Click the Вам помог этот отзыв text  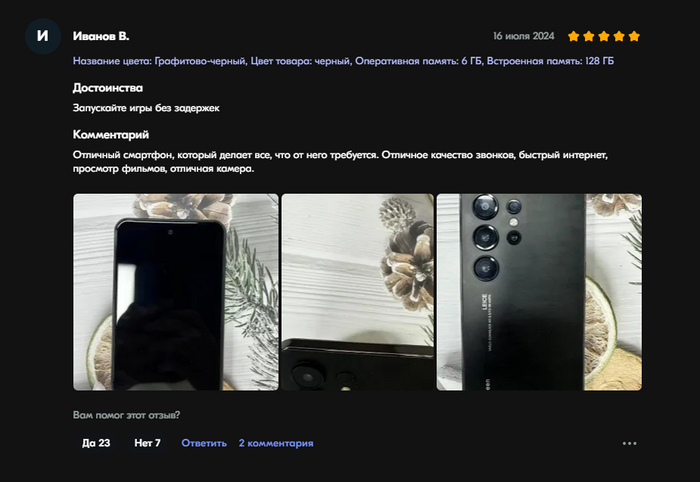(x=126, y=415)
